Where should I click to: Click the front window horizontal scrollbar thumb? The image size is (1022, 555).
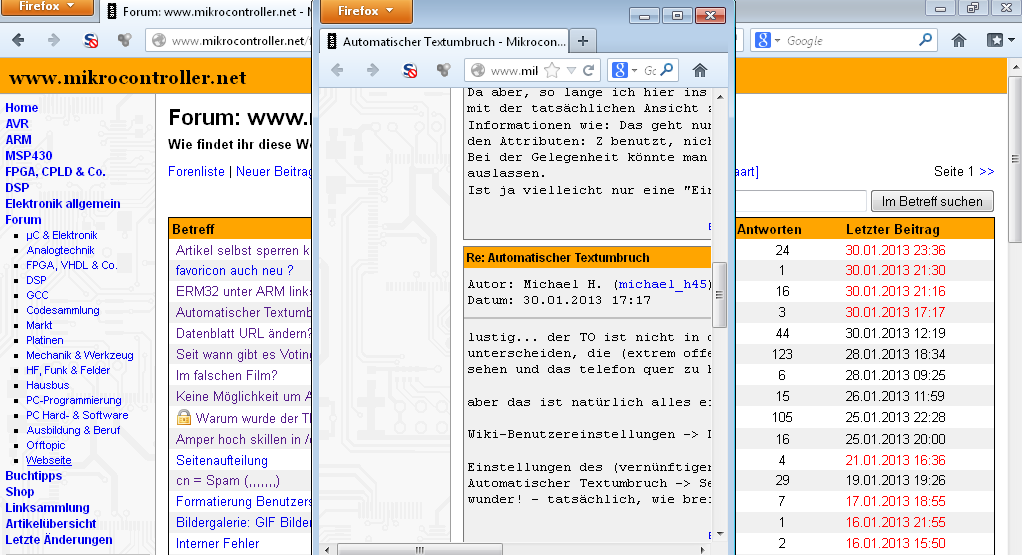(420, 550)
